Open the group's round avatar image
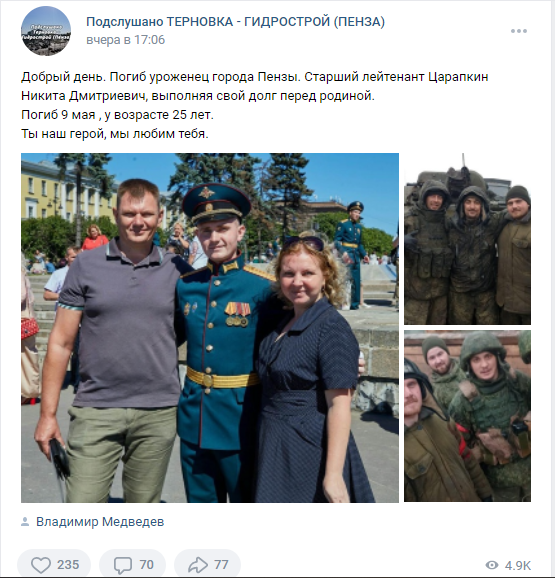 (46, 31)
